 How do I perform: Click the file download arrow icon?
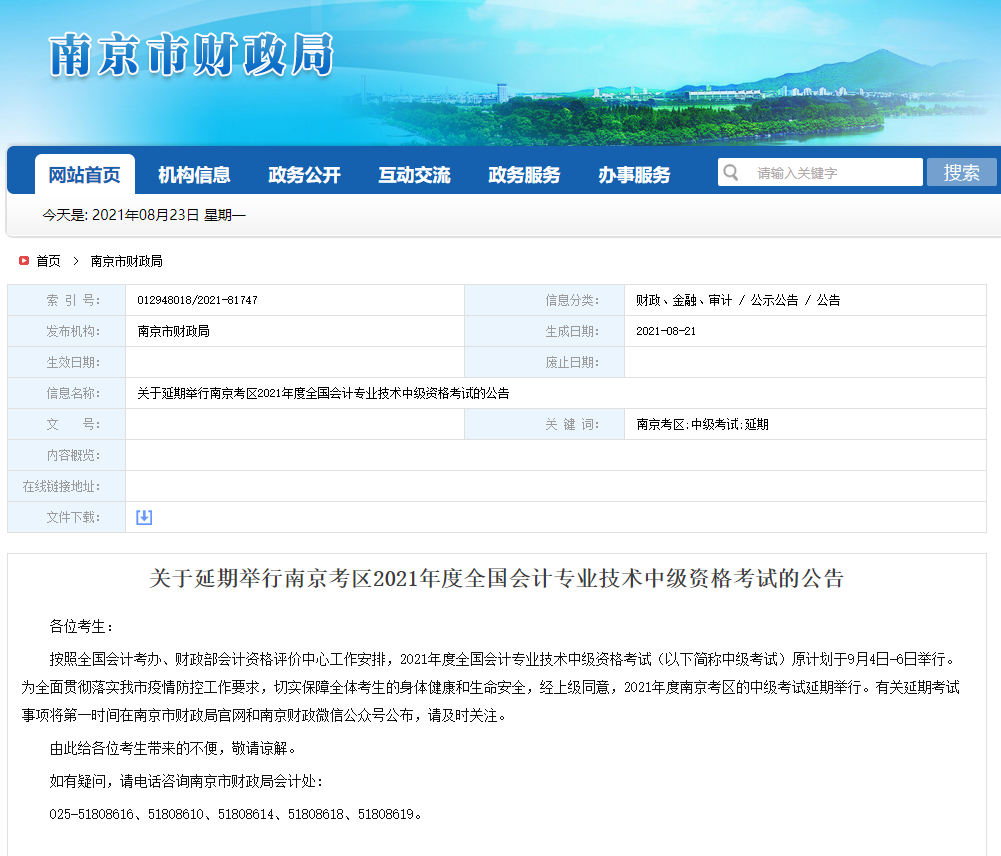[144, 517]
